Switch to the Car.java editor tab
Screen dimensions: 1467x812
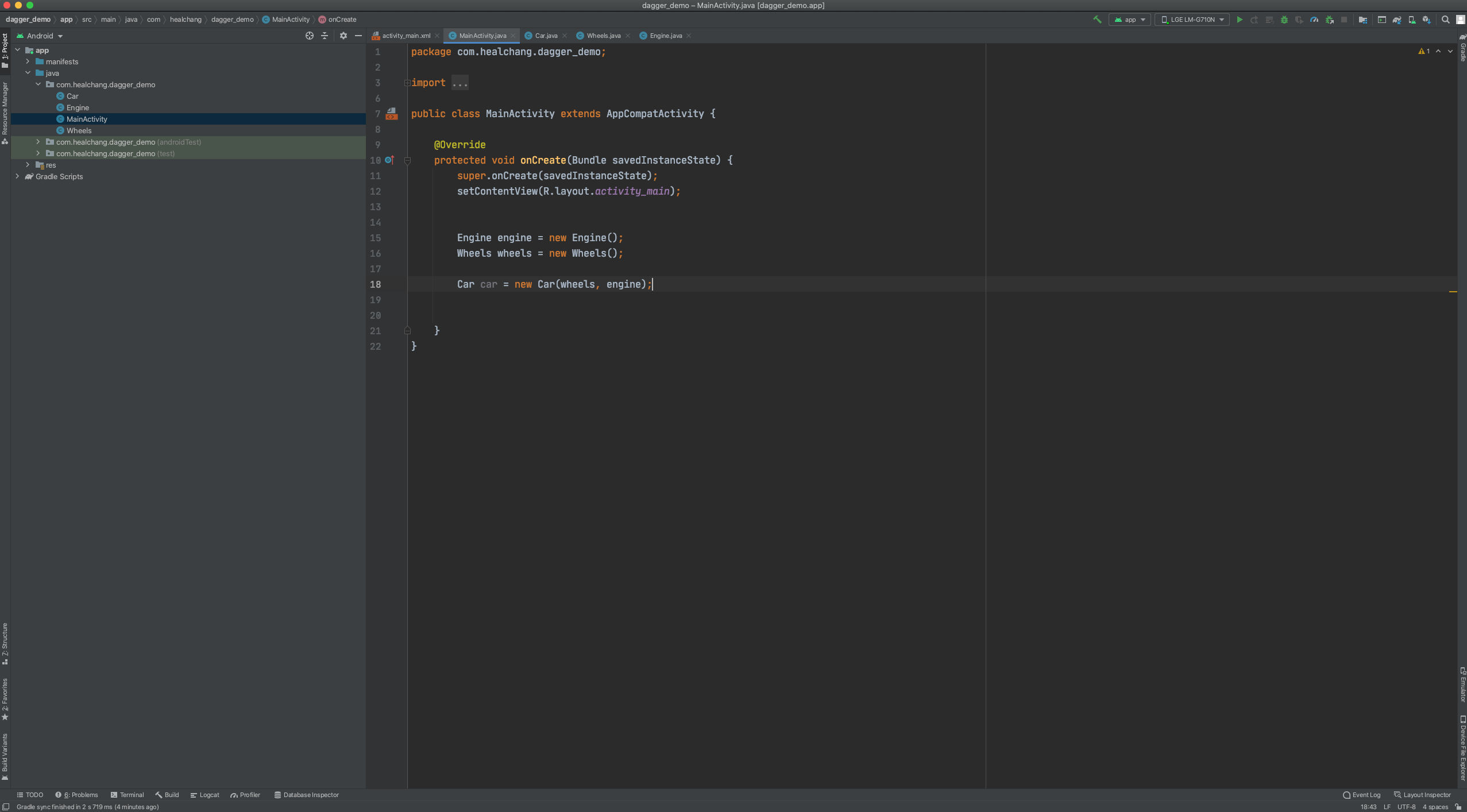545,36
